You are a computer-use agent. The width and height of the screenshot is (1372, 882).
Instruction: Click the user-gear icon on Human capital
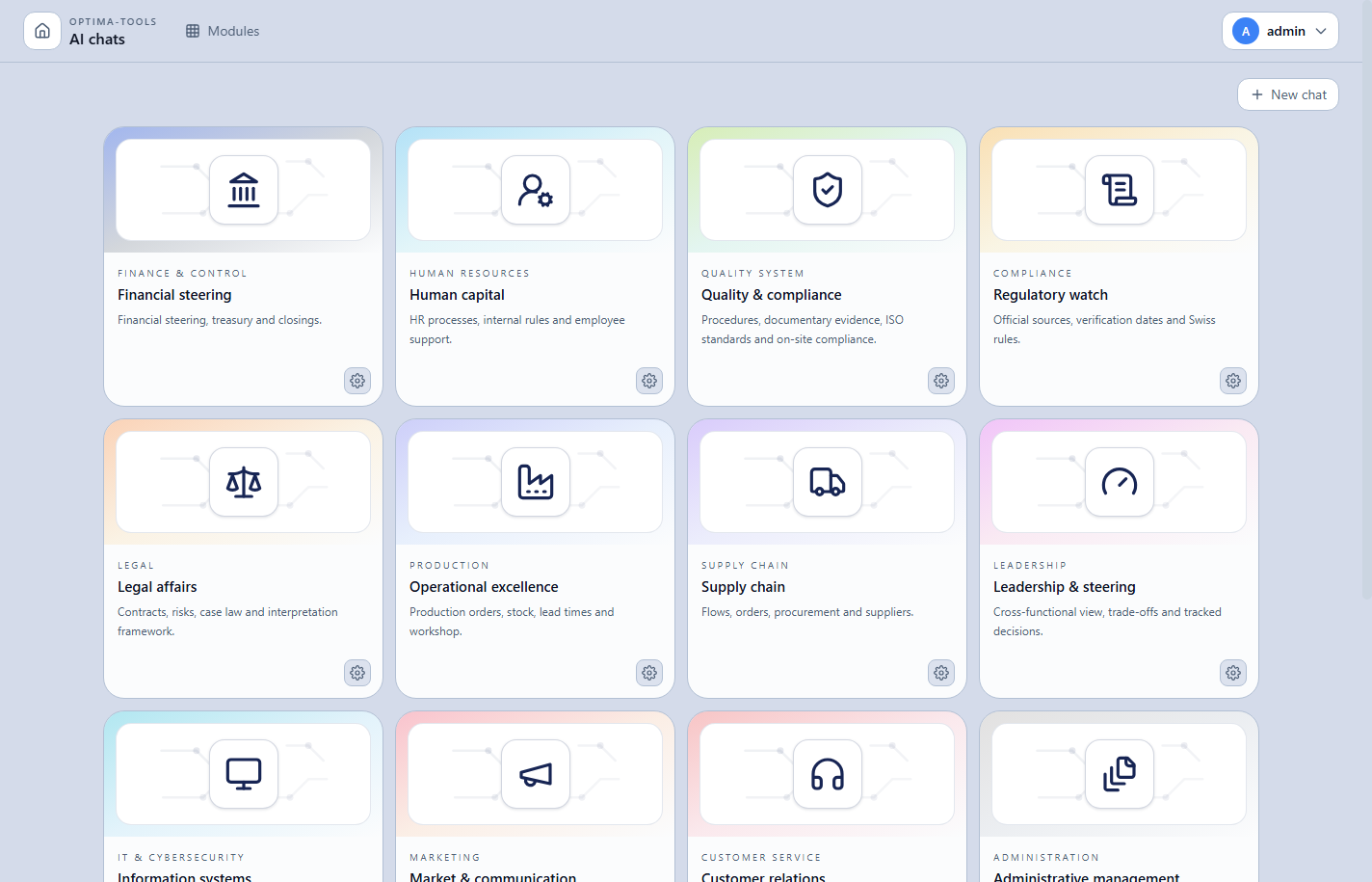coord(536,190)
